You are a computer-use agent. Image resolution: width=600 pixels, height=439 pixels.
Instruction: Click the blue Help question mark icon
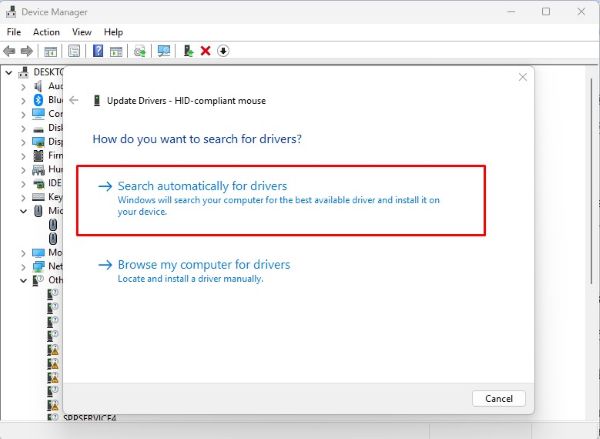98,51
